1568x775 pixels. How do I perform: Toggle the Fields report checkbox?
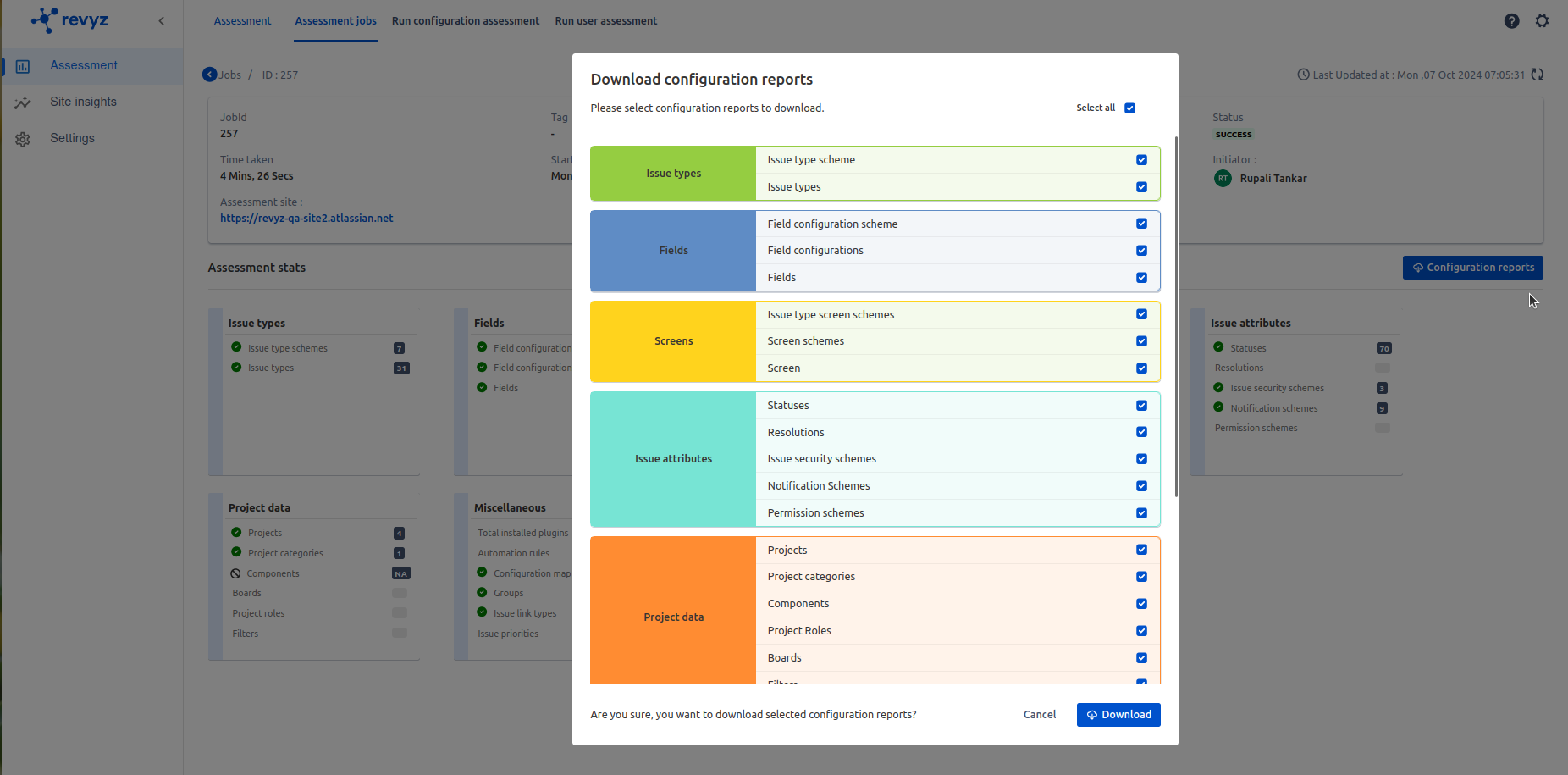(1141, 278)
